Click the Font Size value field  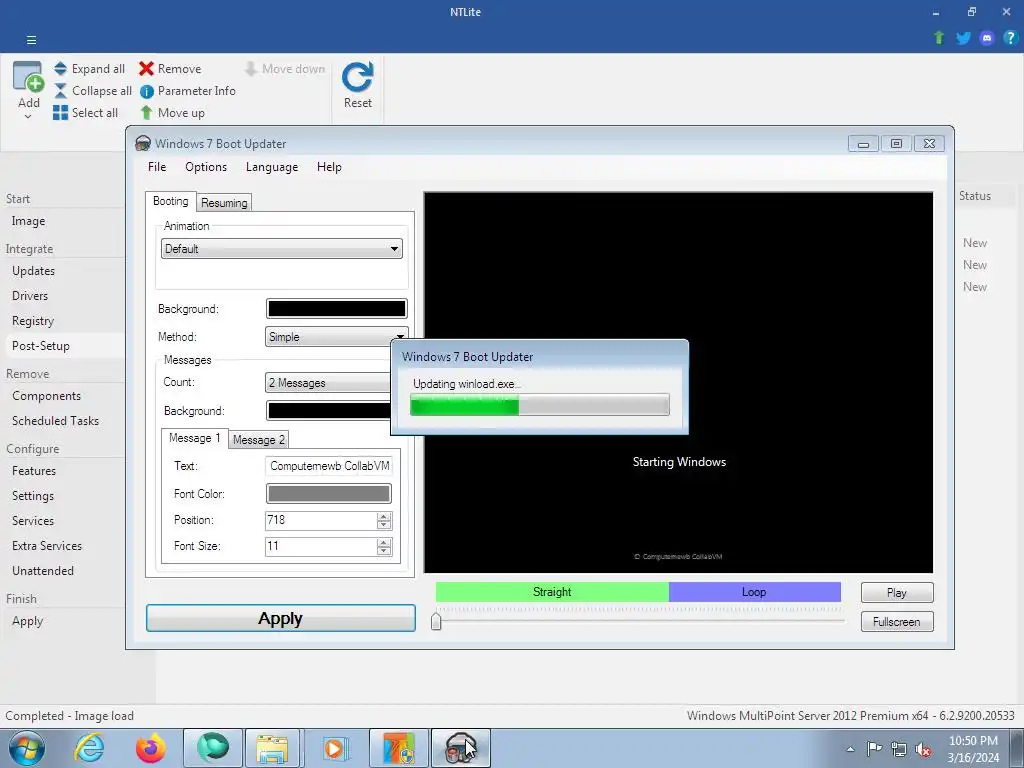[321, 546]
